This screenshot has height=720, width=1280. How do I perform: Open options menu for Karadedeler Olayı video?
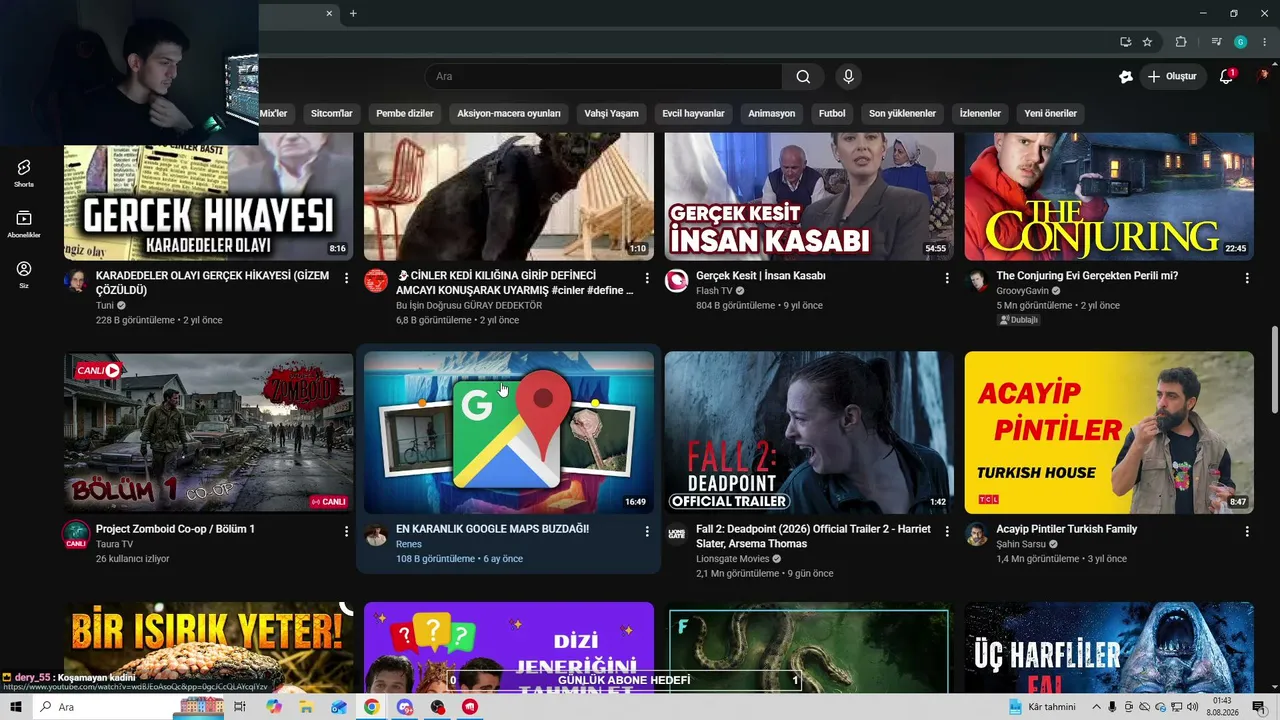[x=346, y=278]
